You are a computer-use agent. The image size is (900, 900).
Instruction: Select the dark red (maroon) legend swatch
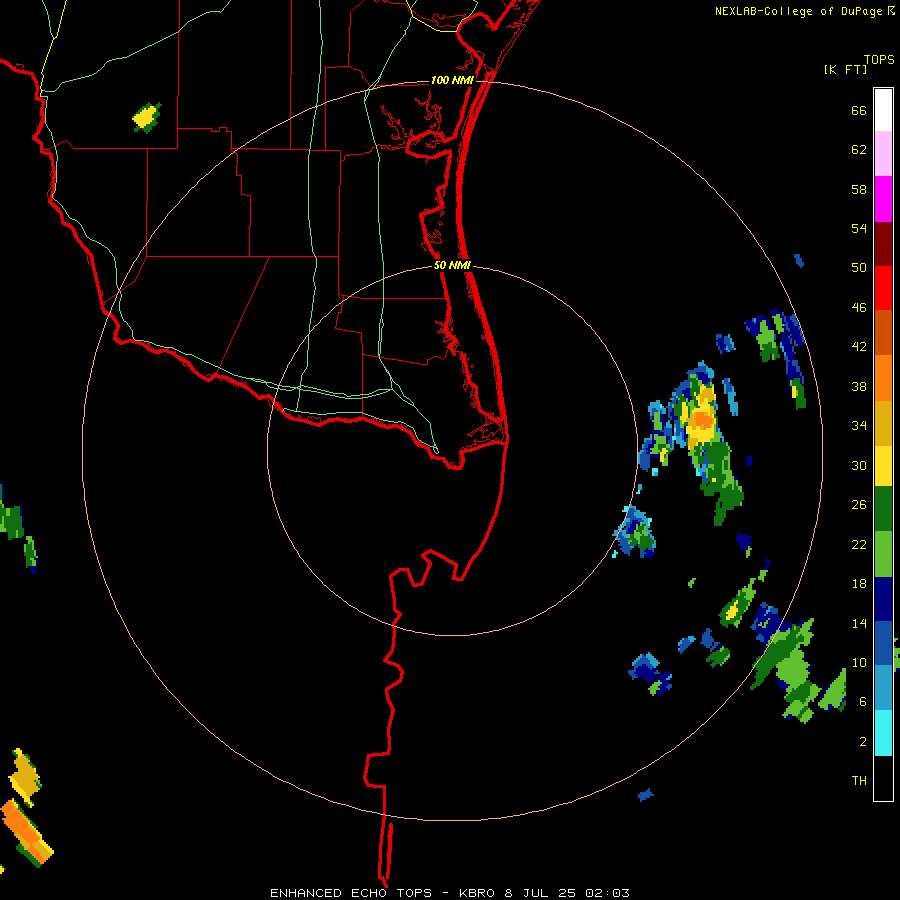[883, 243]
